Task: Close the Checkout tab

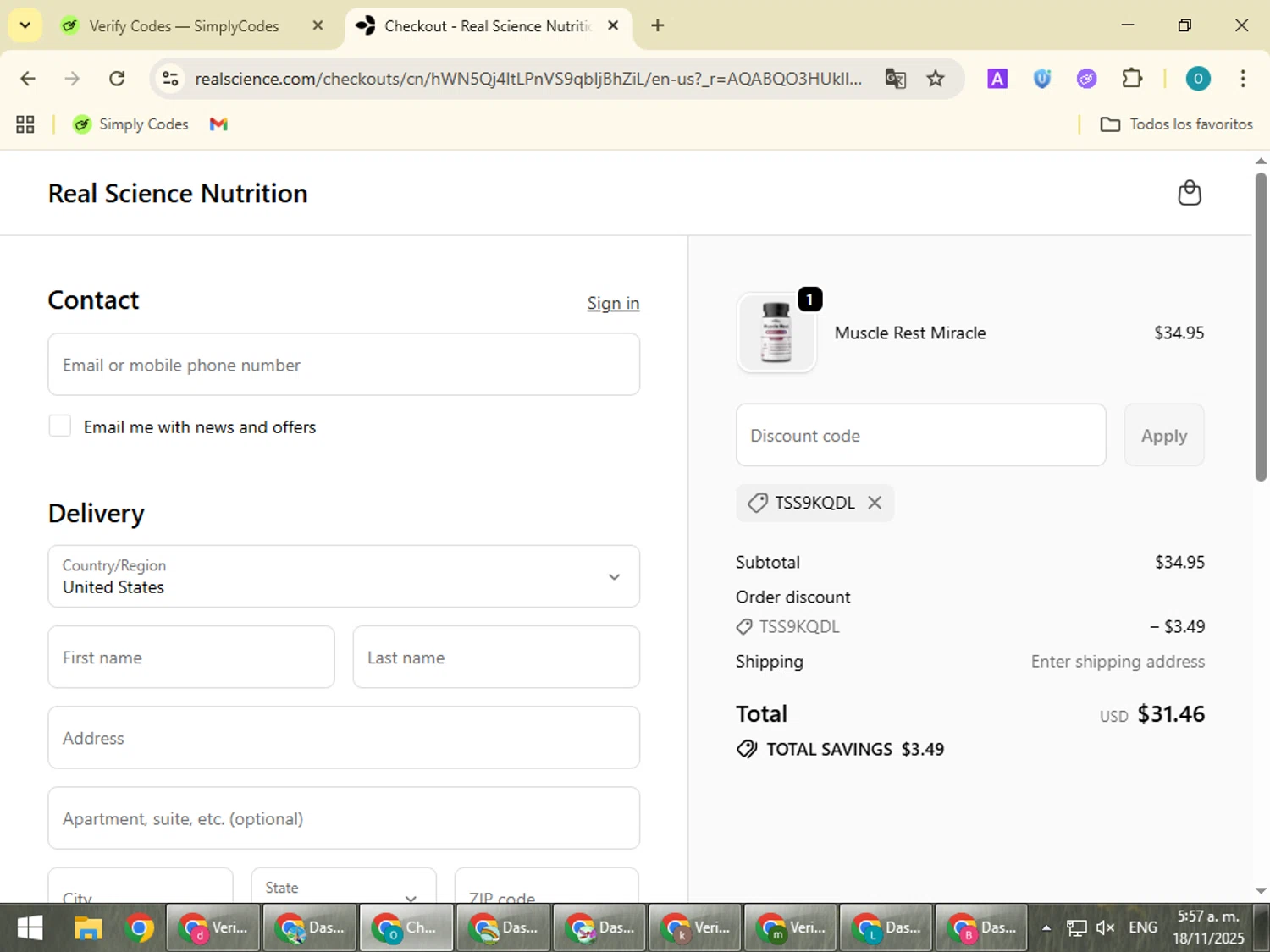Action: click(x=613, y=26)
